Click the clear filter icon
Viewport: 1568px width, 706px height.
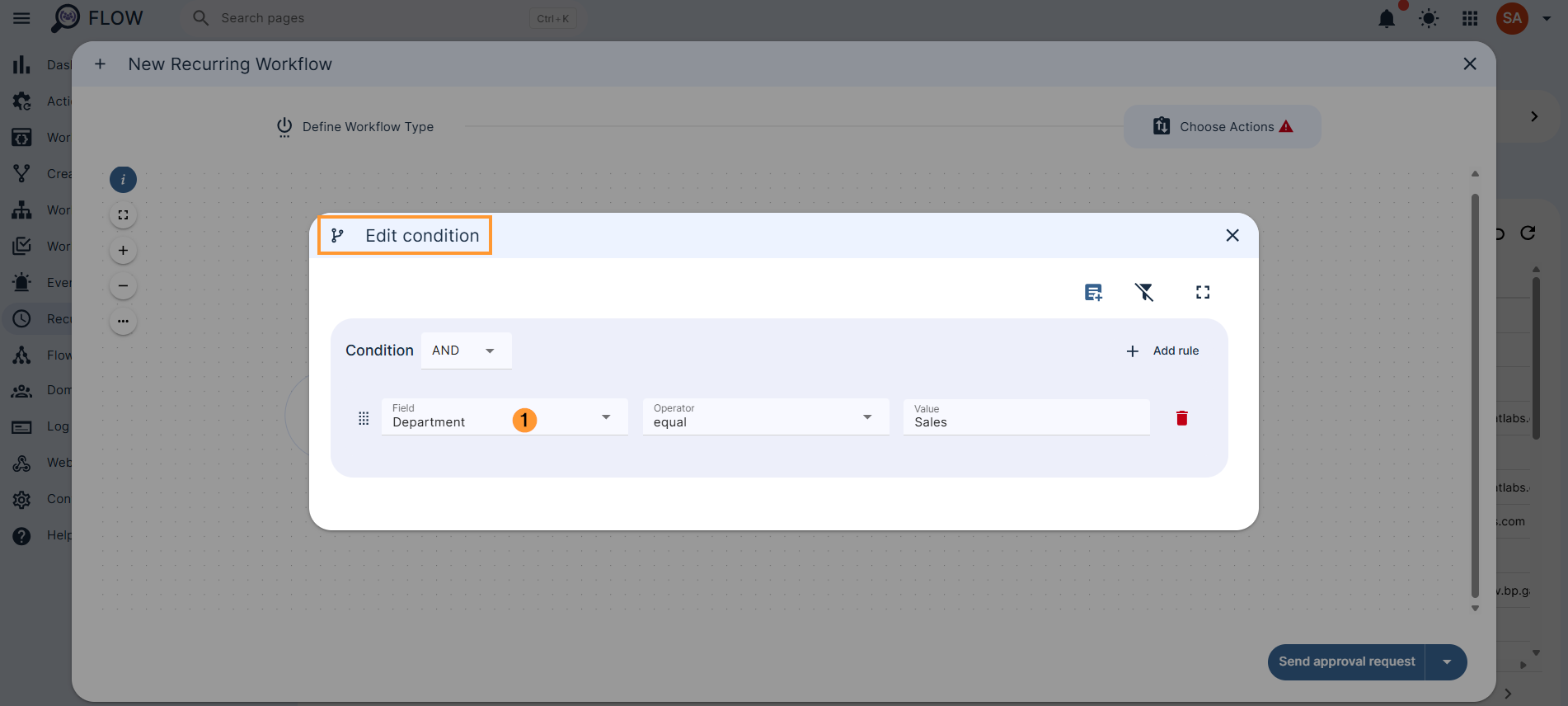(x=1144, y=292)
